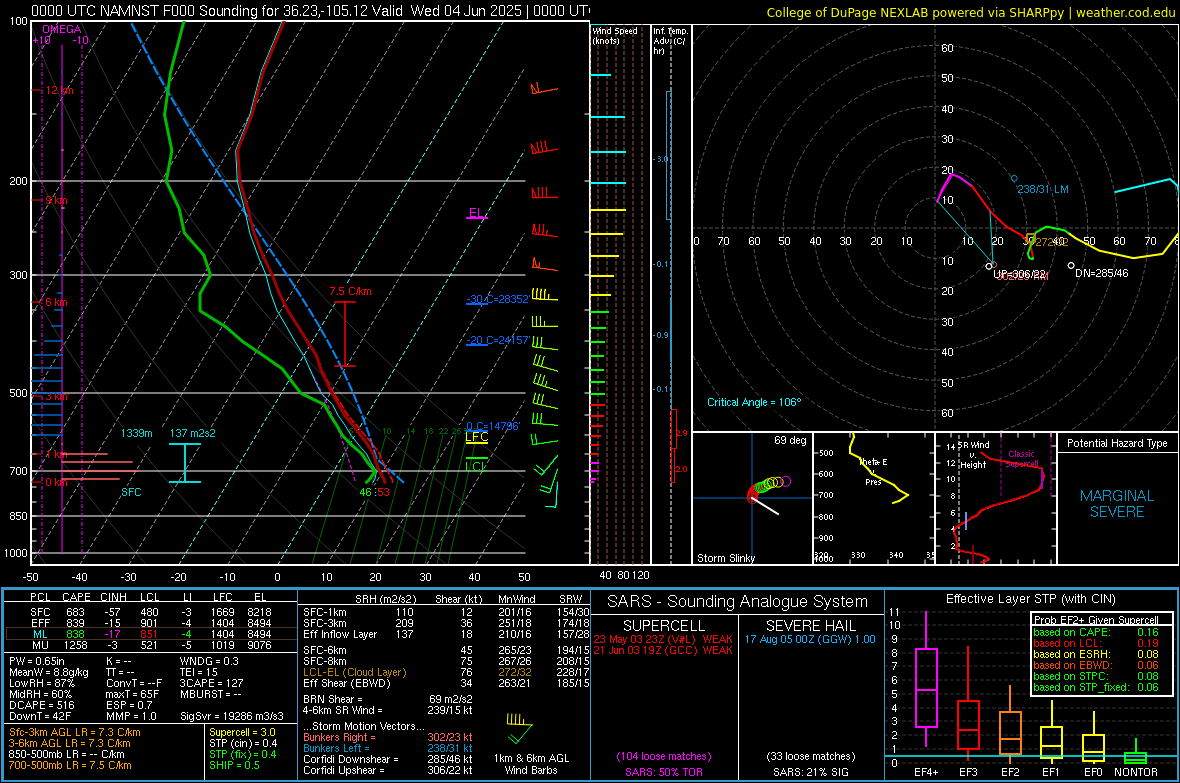1180x783 pixels.
Task: Click the yellow LFC label on skew-T
Action: tap(476, 437)
